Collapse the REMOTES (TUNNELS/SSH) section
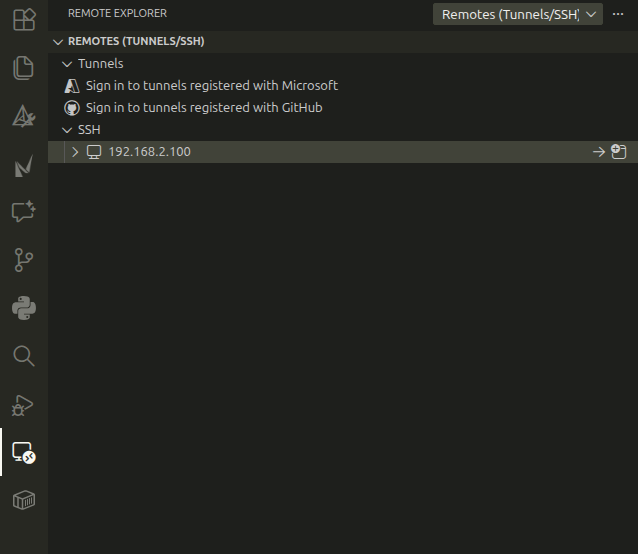This screenshot has height=554, width=638. [x=57, y=42]
